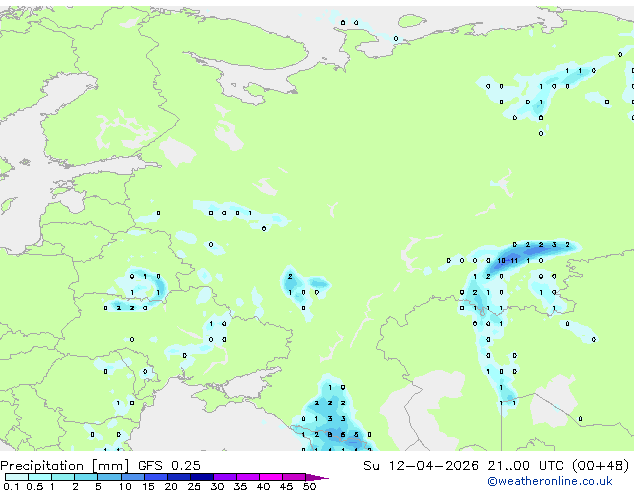Click the '21..00 UTC' time text
The width and height of the screenshot is (634, 490).
[525, 466]
